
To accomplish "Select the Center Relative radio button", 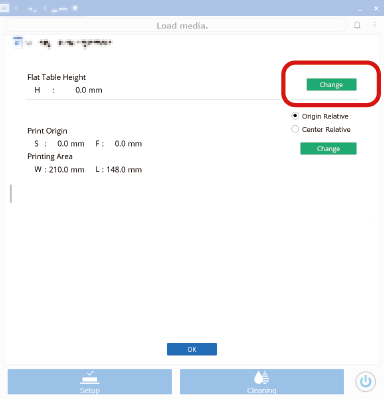I will [295, 129].
